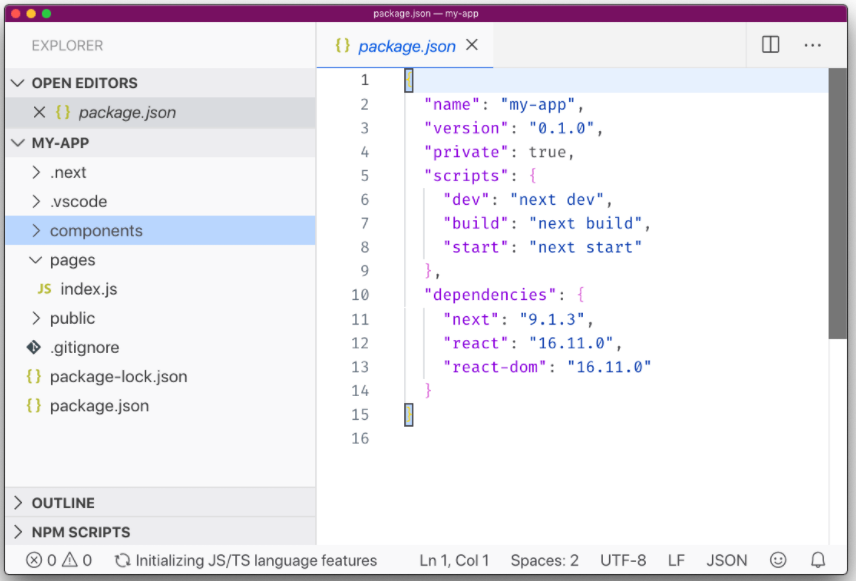Click the editor vertical scrollbar thumb
This screenshot has height=581, width=856.
[x=837, y=203]
